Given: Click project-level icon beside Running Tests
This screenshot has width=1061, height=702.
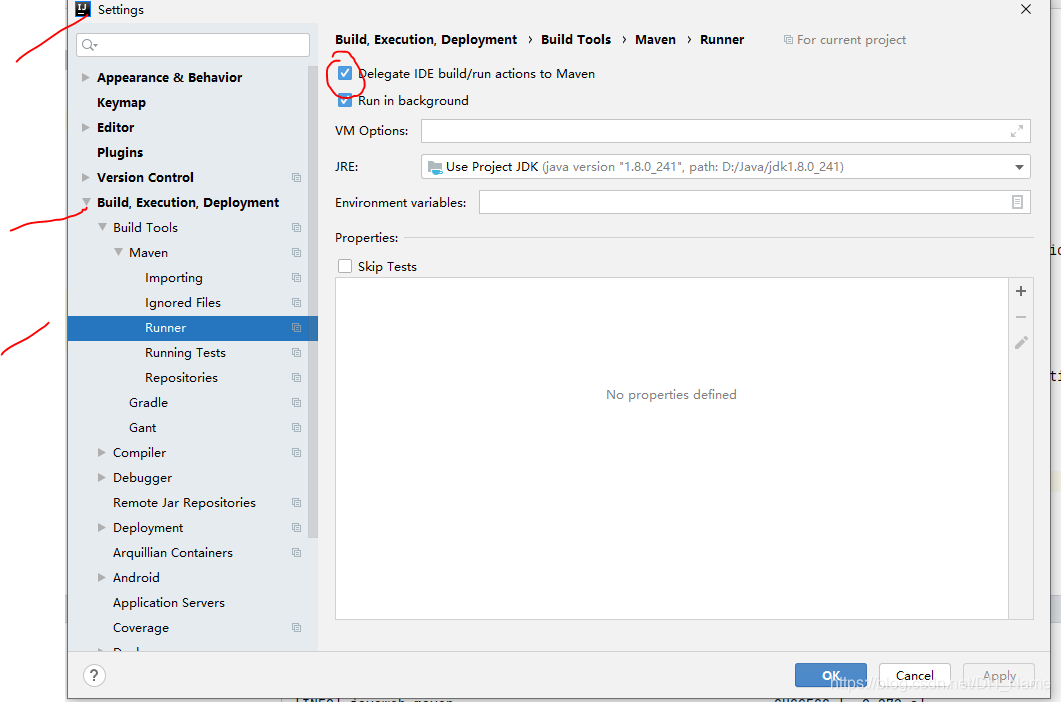Looking at the screenshot, I should pos(296,353).
